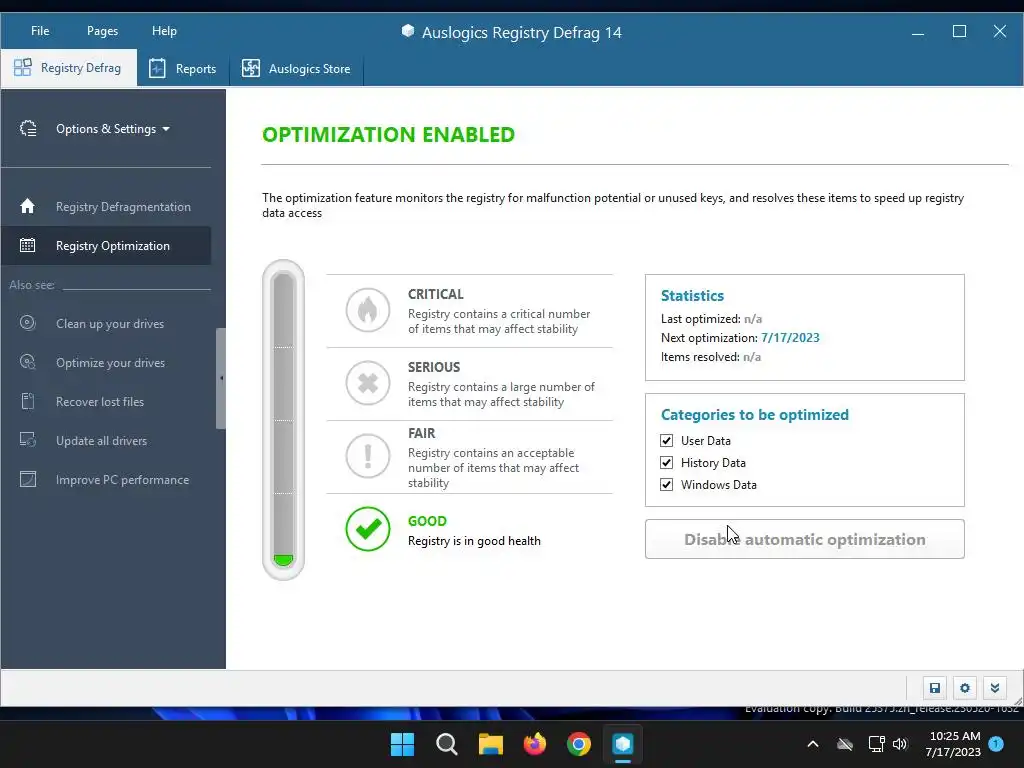Click the Reports tab icon

[x=157, y=68]
